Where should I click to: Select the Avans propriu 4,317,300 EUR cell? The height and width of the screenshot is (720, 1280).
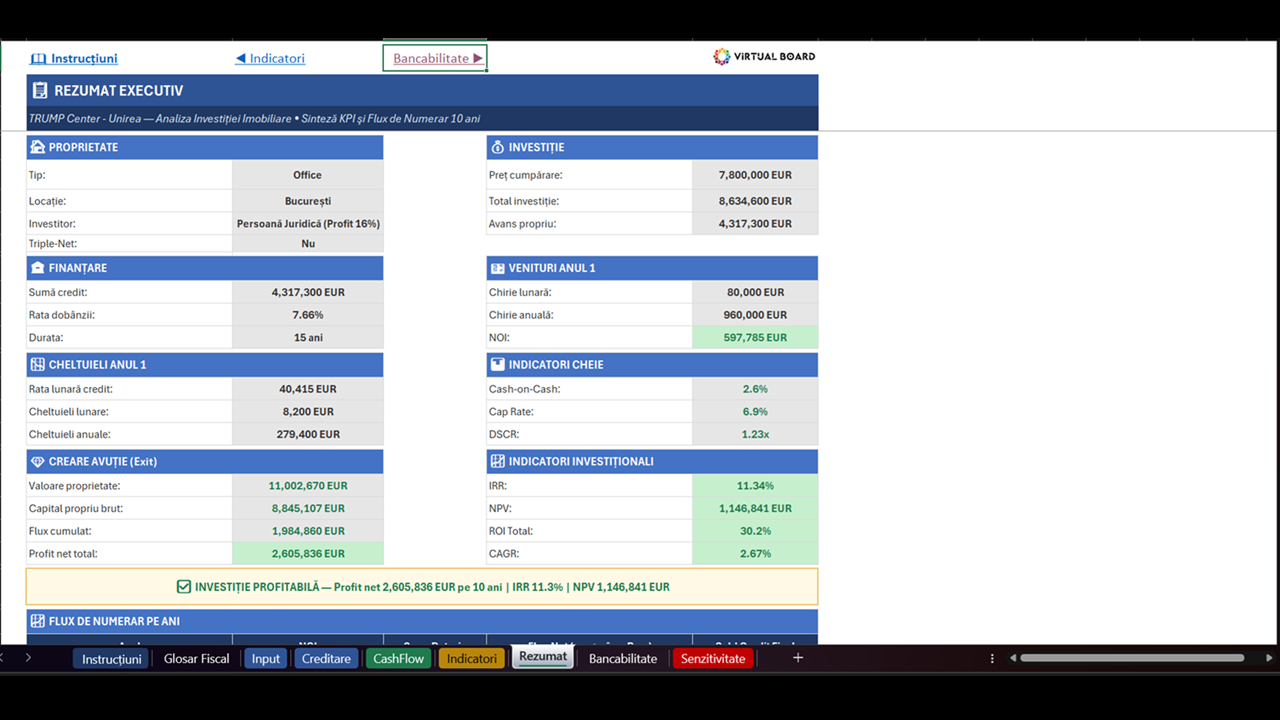[755, 224]
